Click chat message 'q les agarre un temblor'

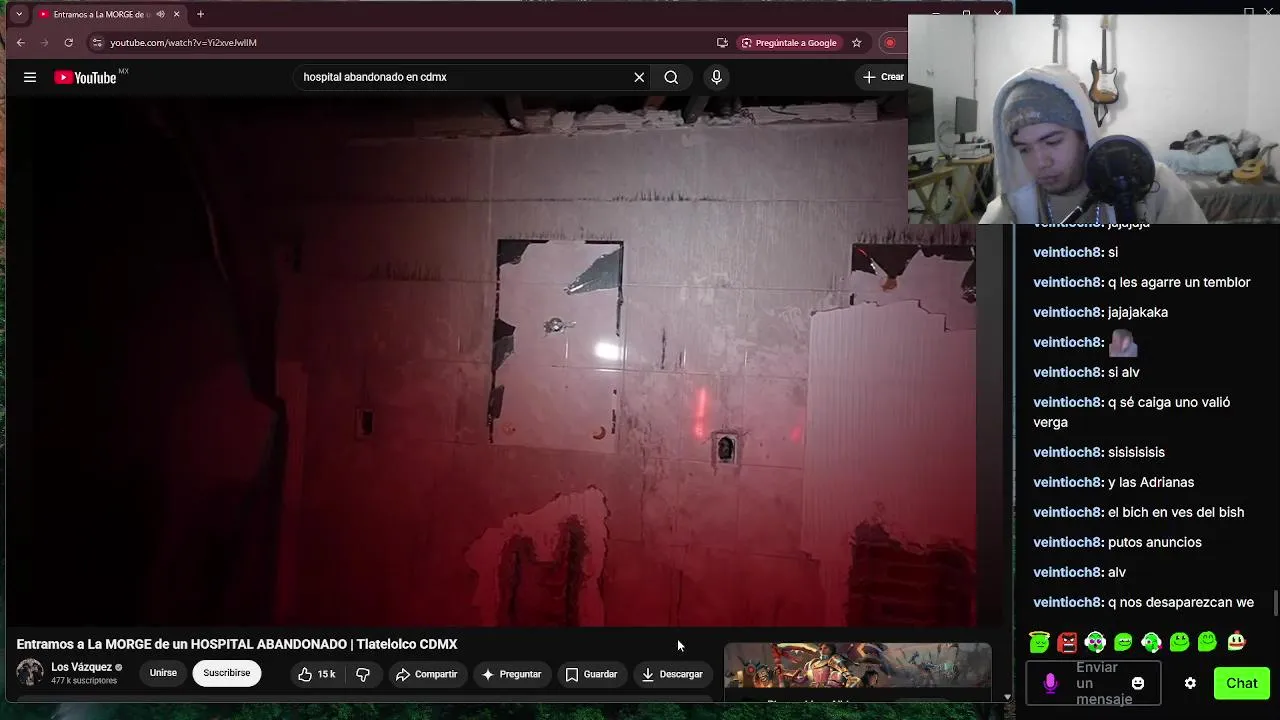(x=1179, y=282)
